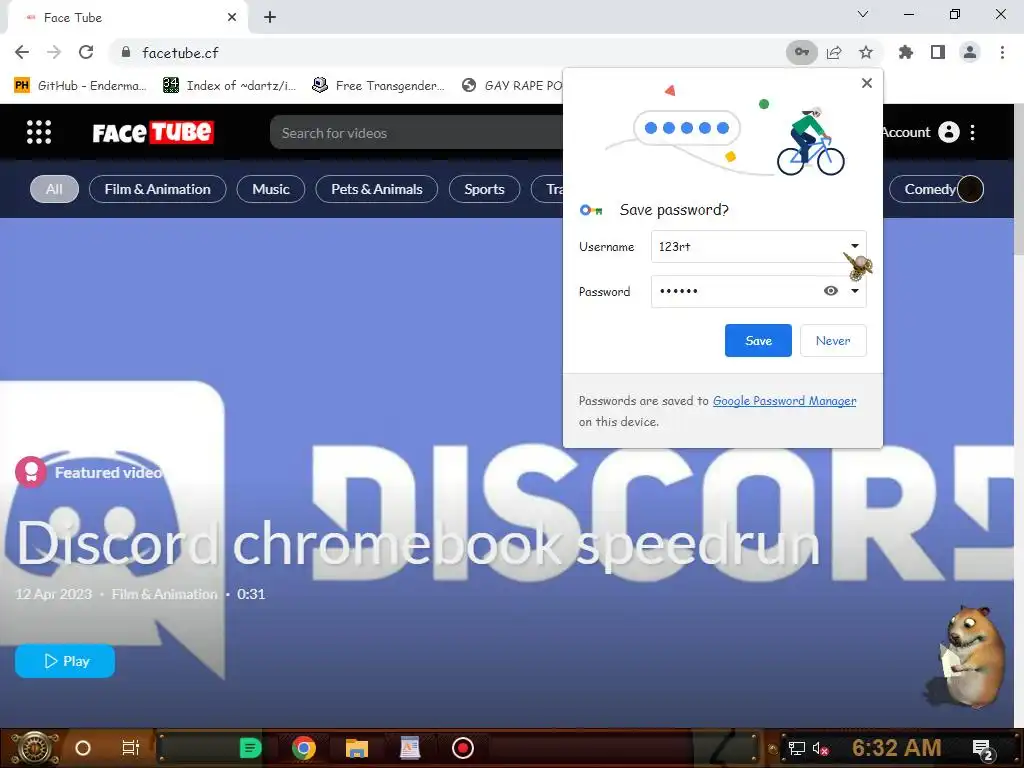Click the Featured video badge icon
Image resolution: width=1024 pixels, height=768 pixels.
click(31, 472)
